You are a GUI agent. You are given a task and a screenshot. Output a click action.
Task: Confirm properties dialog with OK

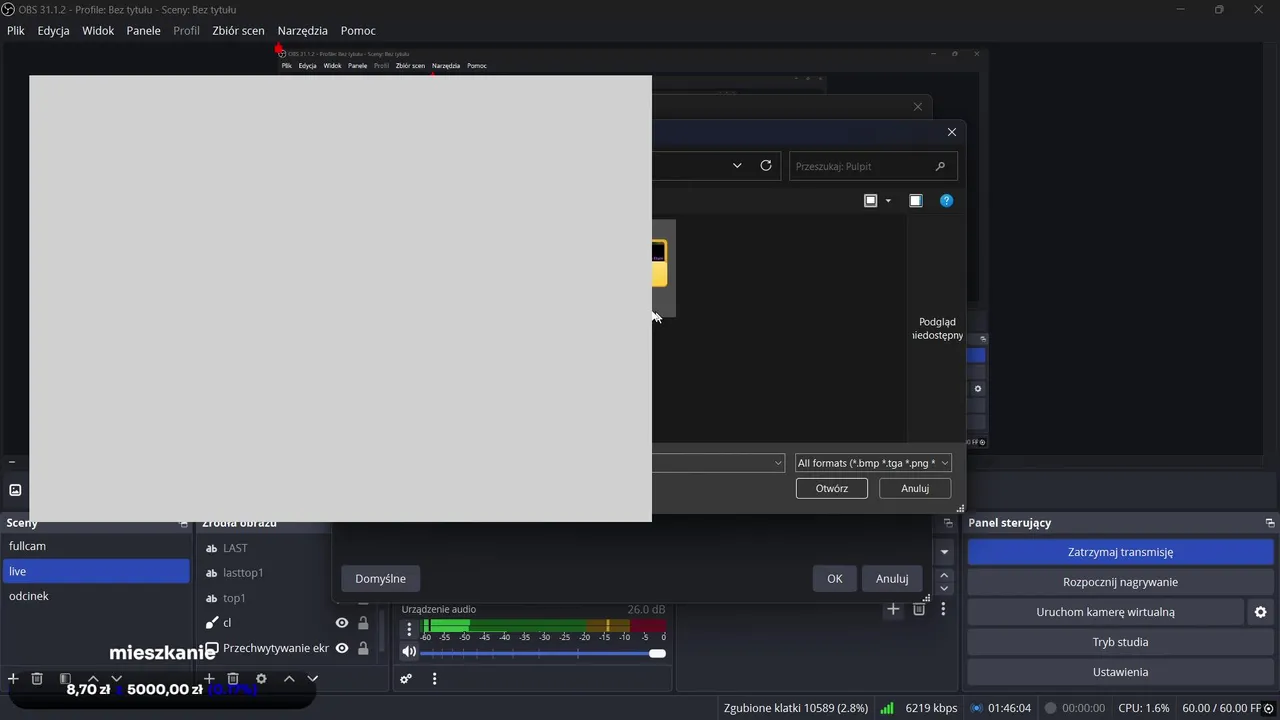point(835,578)
